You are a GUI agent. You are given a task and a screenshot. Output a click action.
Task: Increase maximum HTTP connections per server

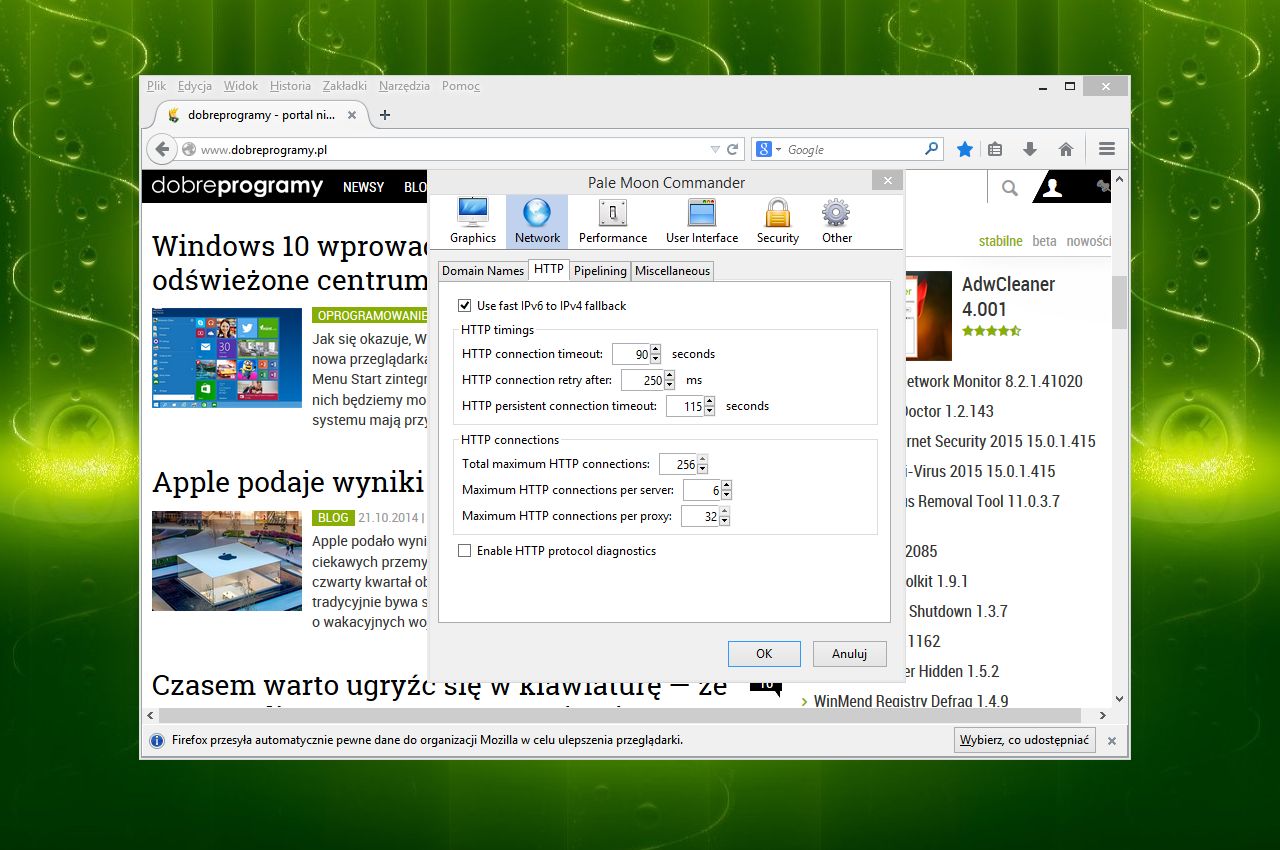click(x=726, y=485)
